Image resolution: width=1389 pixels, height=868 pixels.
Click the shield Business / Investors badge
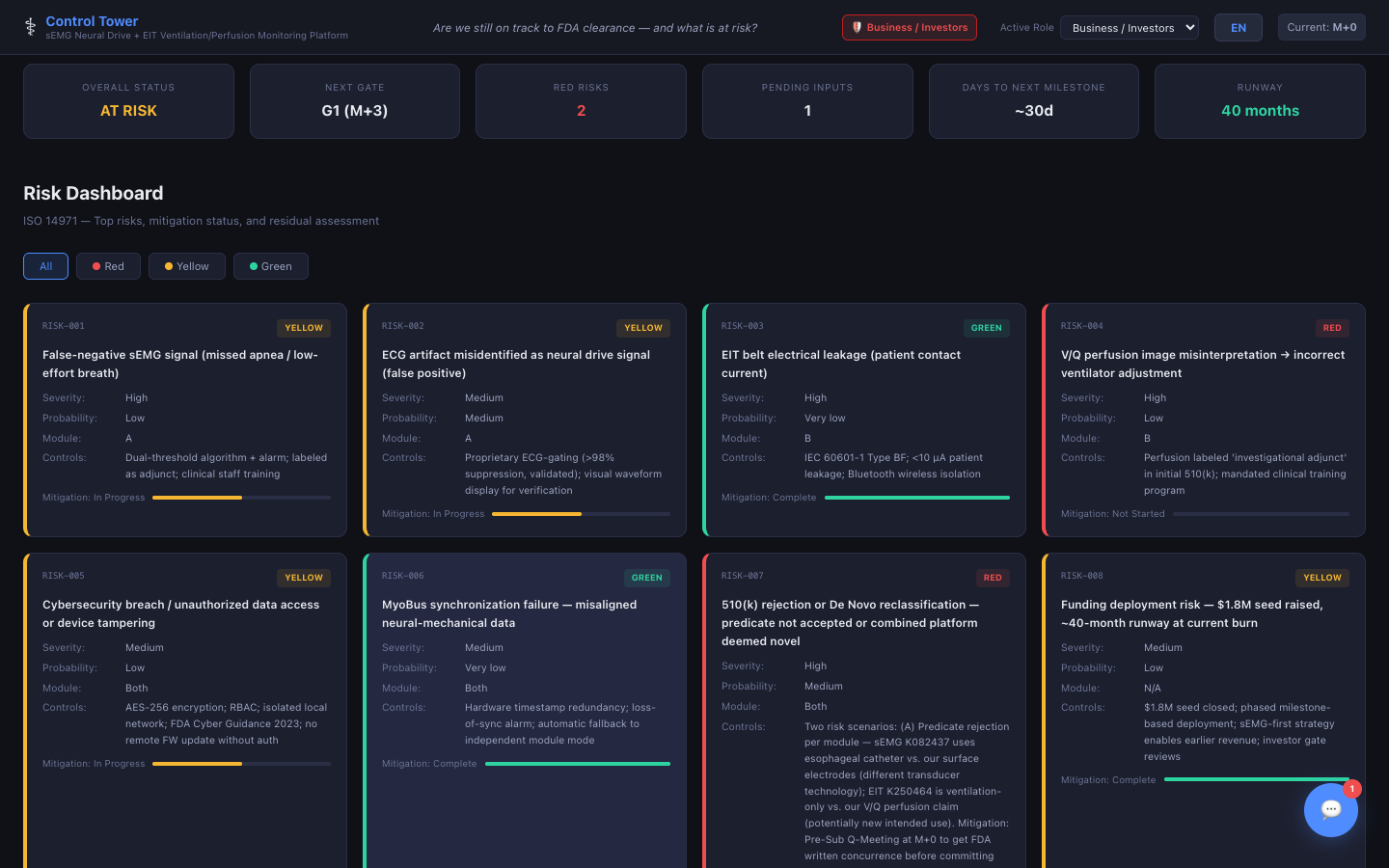(909, 28)
